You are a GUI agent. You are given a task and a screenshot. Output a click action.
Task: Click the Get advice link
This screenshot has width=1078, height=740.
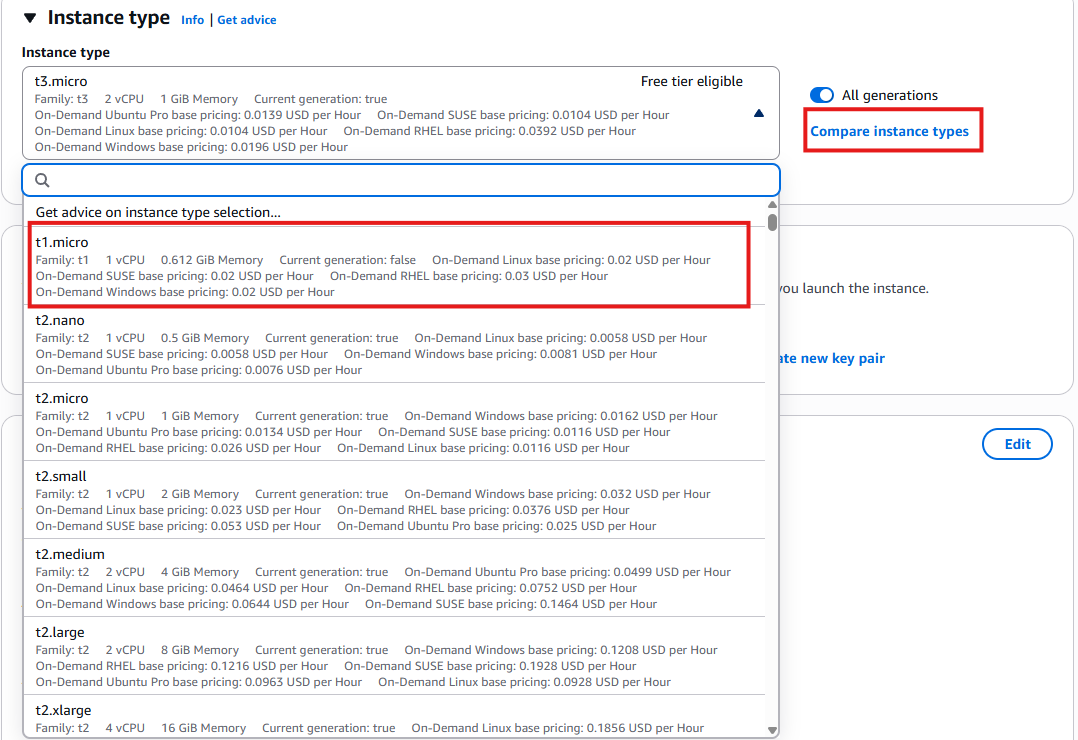(247, 20)
